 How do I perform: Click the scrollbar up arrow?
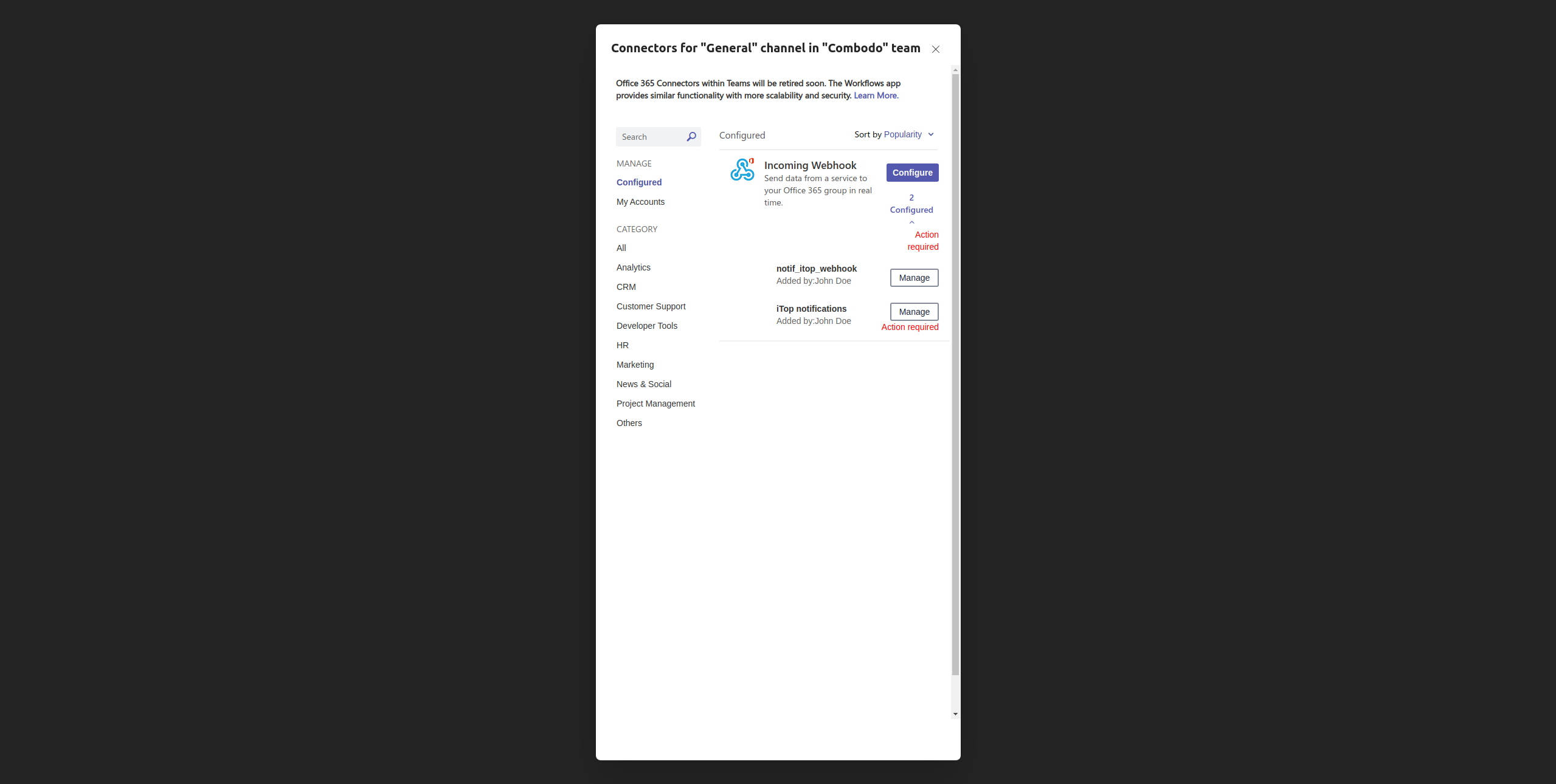[x=955, y=70]
